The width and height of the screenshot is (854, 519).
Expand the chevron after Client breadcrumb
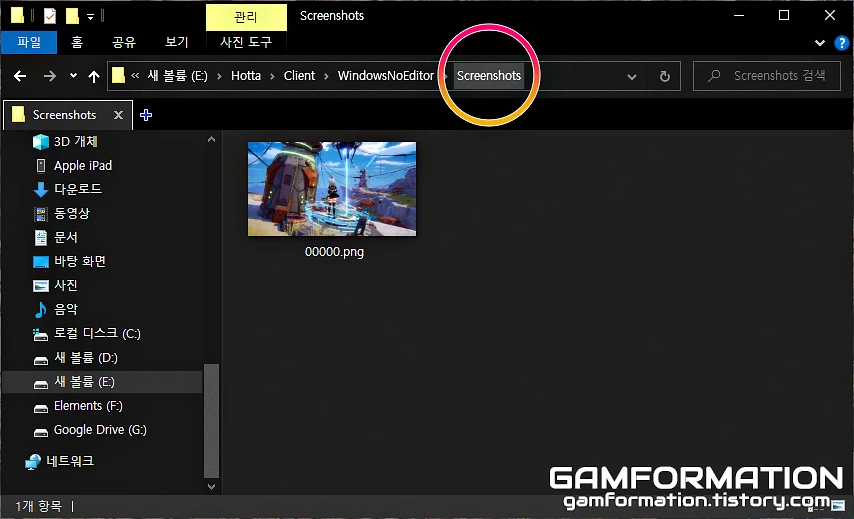[326, 76]
